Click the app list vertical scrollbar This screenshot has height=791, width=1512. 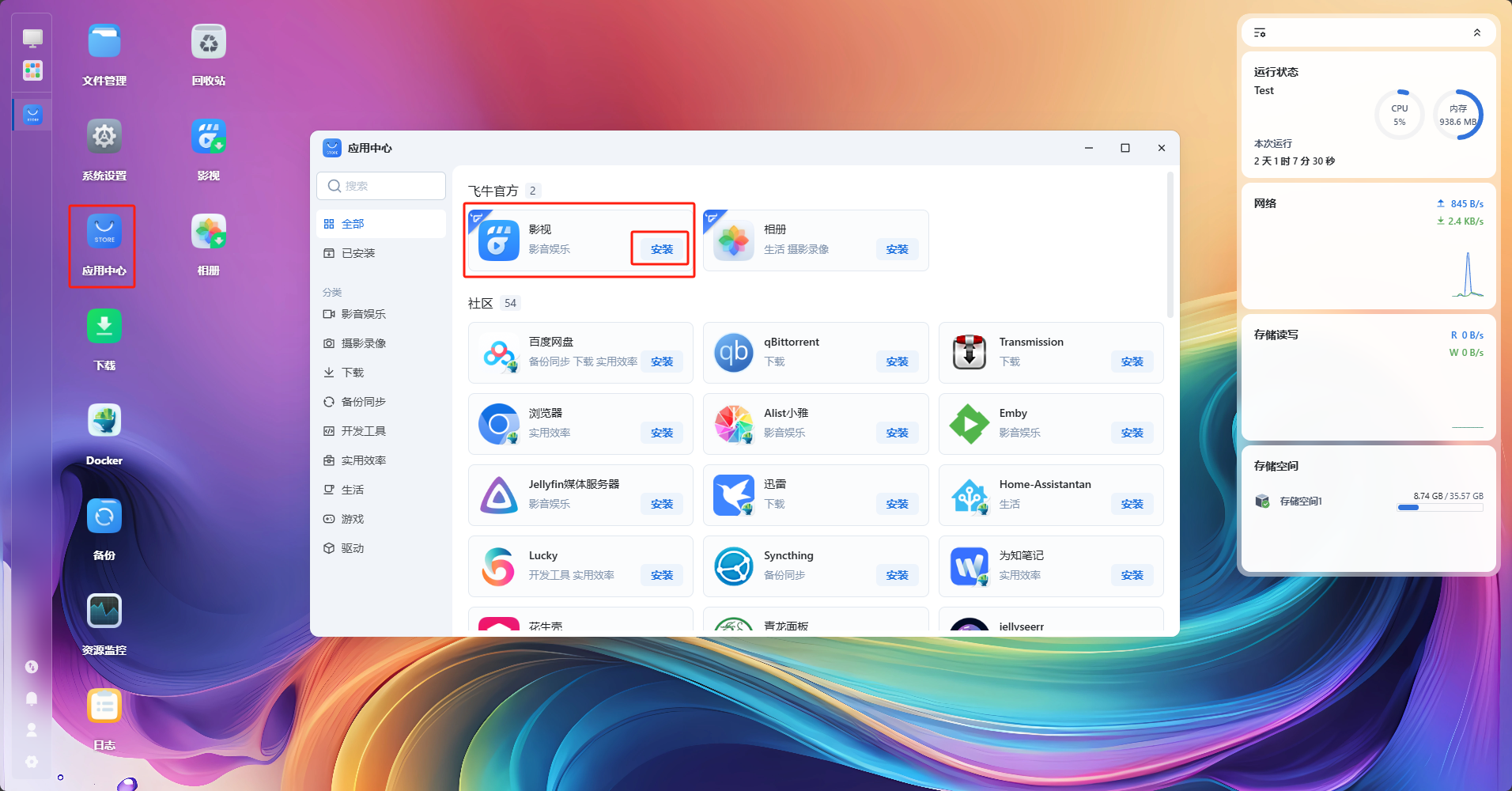click(1170, 245)
